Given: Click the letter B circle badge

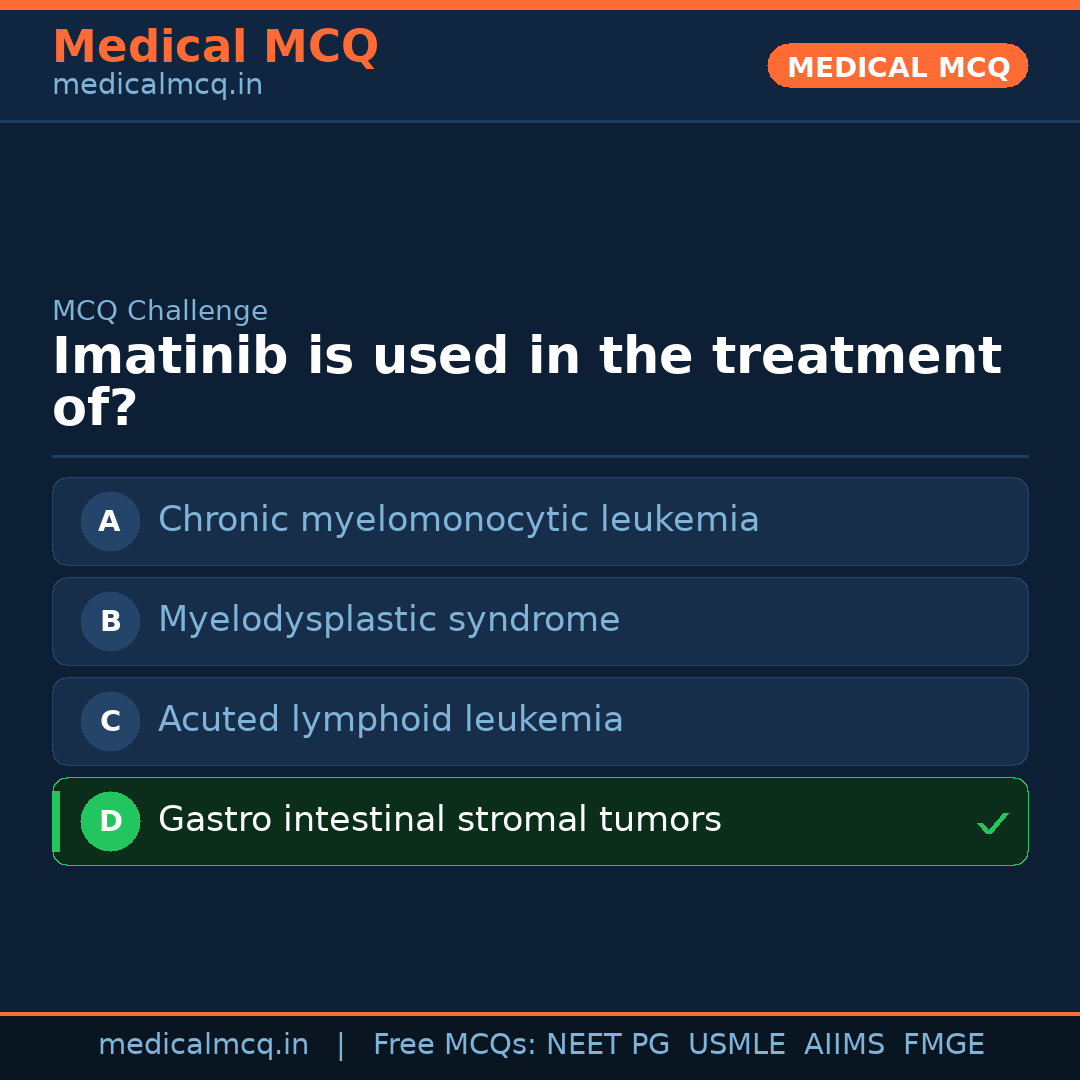Looking at the screenshot, I should [110, 621].
